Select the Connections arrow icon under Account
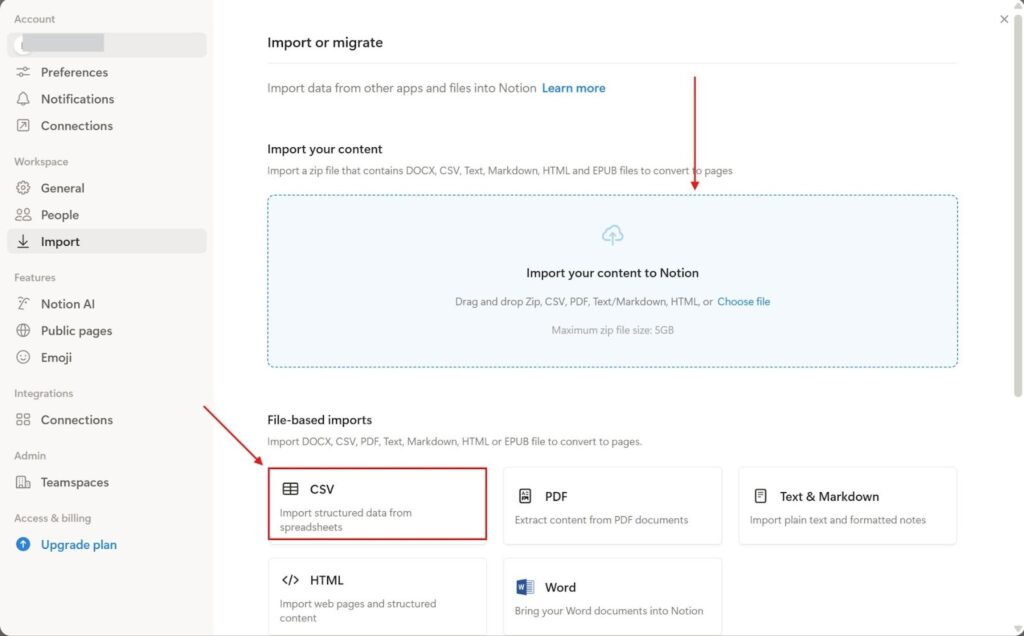Viewport: 1024px width, 636px height. pyautogui.click(x=25, y=126)
